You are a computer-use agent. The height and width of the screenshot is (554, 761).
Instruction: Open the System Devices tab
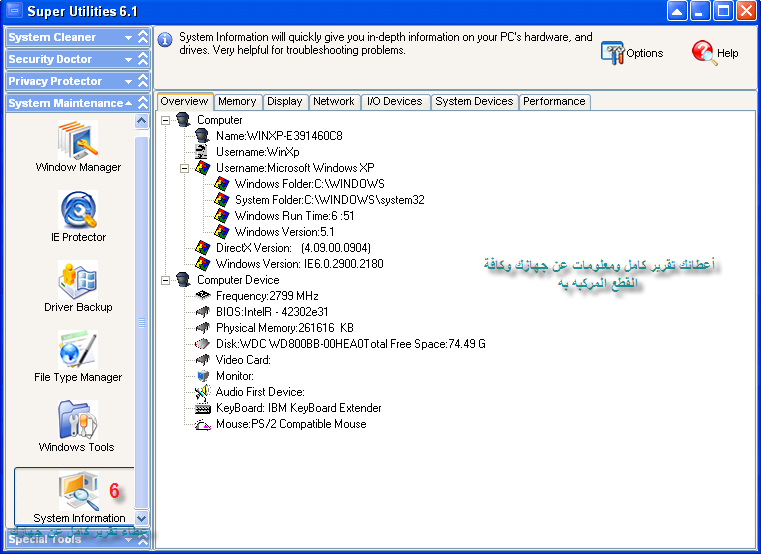point(474,101)
